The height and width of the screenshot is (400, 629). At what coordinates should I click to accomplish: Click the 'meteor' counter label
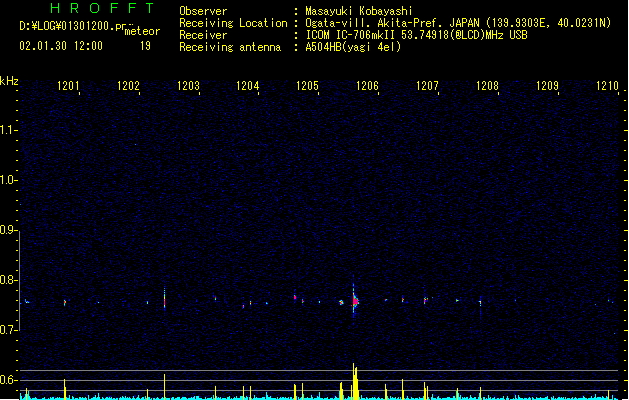pos(142,31)
